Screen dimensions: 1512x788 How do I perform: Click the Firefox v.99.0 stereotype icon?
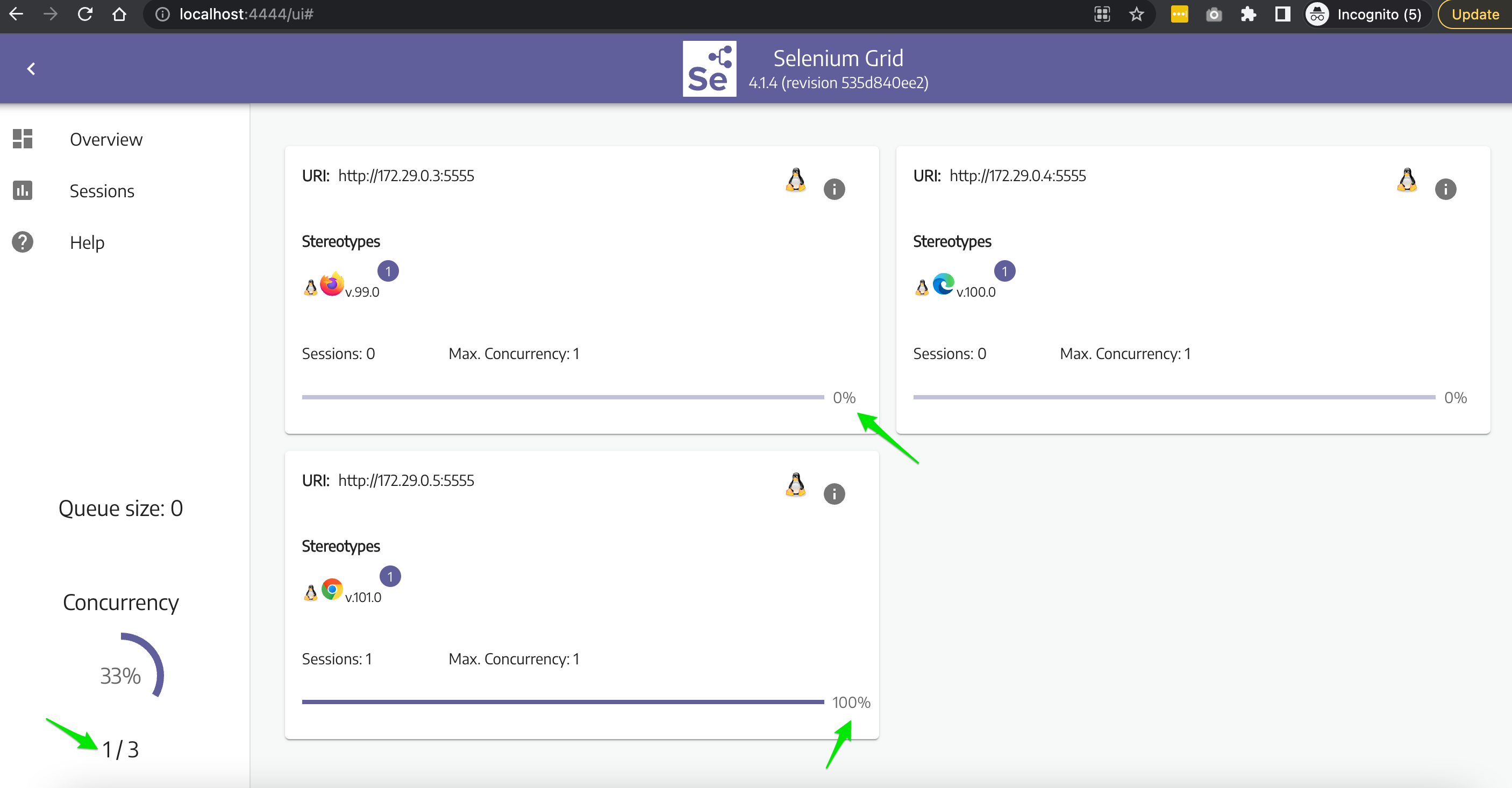[332, 284]
